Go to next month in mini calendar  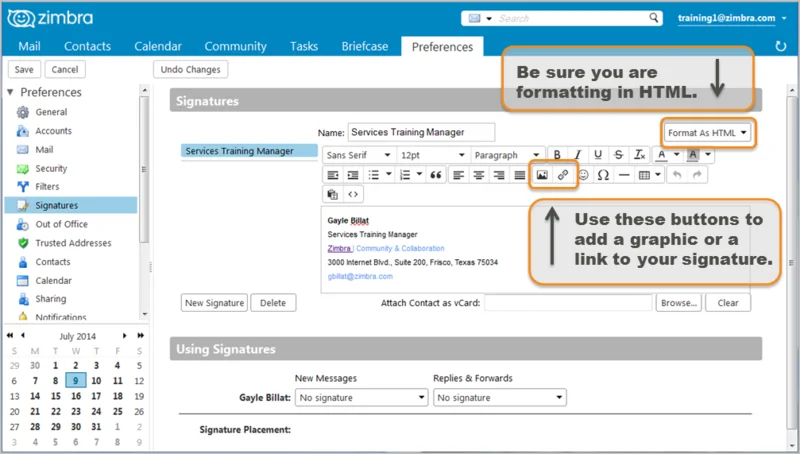tap(124, 335)
